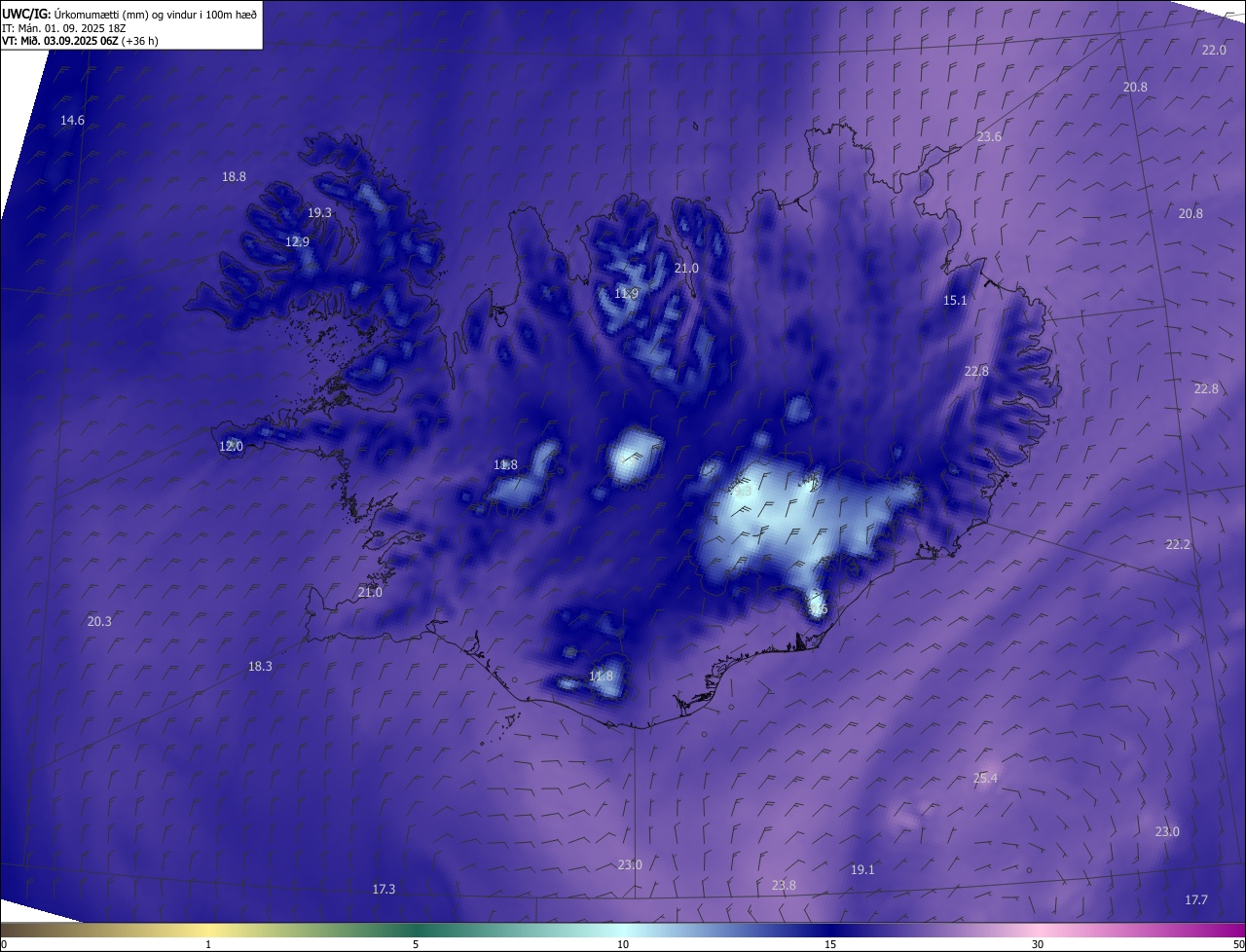Click the 25.4 value label on the map
The height and width of the screenshot is (952, 1246).
985,778
